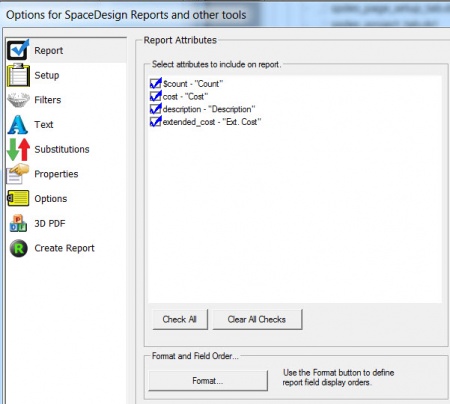Toggle the extended_cost "Ext. Cost" checkbox
The image size is (450, 404).
click(x=156, y=121)
